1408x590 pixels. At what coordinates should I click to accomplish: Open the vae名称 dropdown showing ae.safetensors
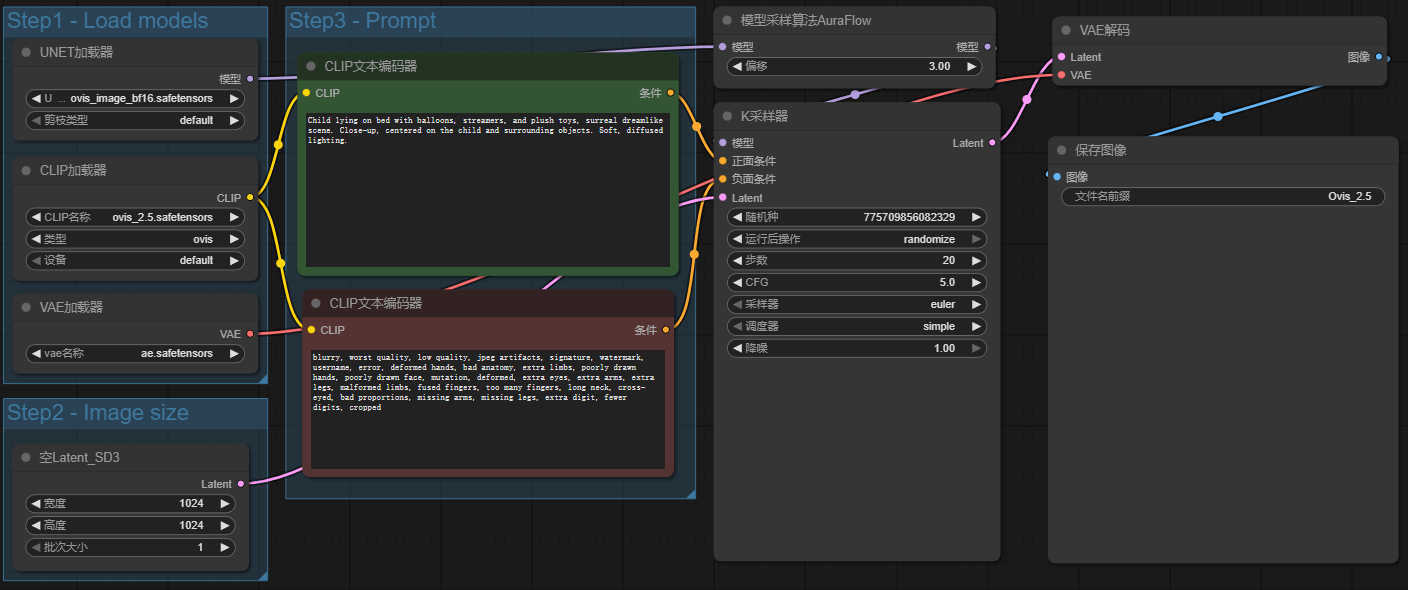pos(135,353)
